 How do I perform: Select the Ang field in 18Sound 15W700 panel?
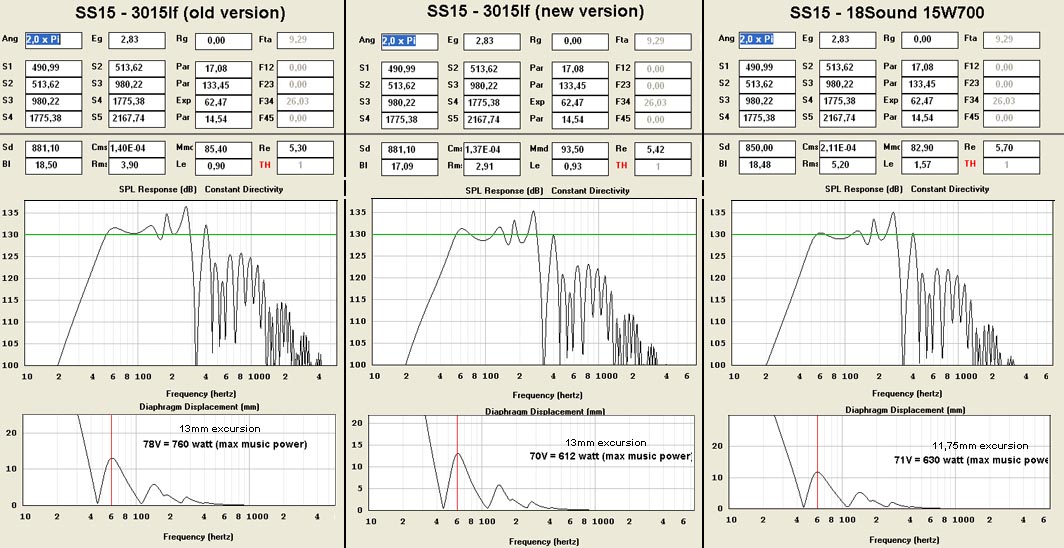point(767,40)
